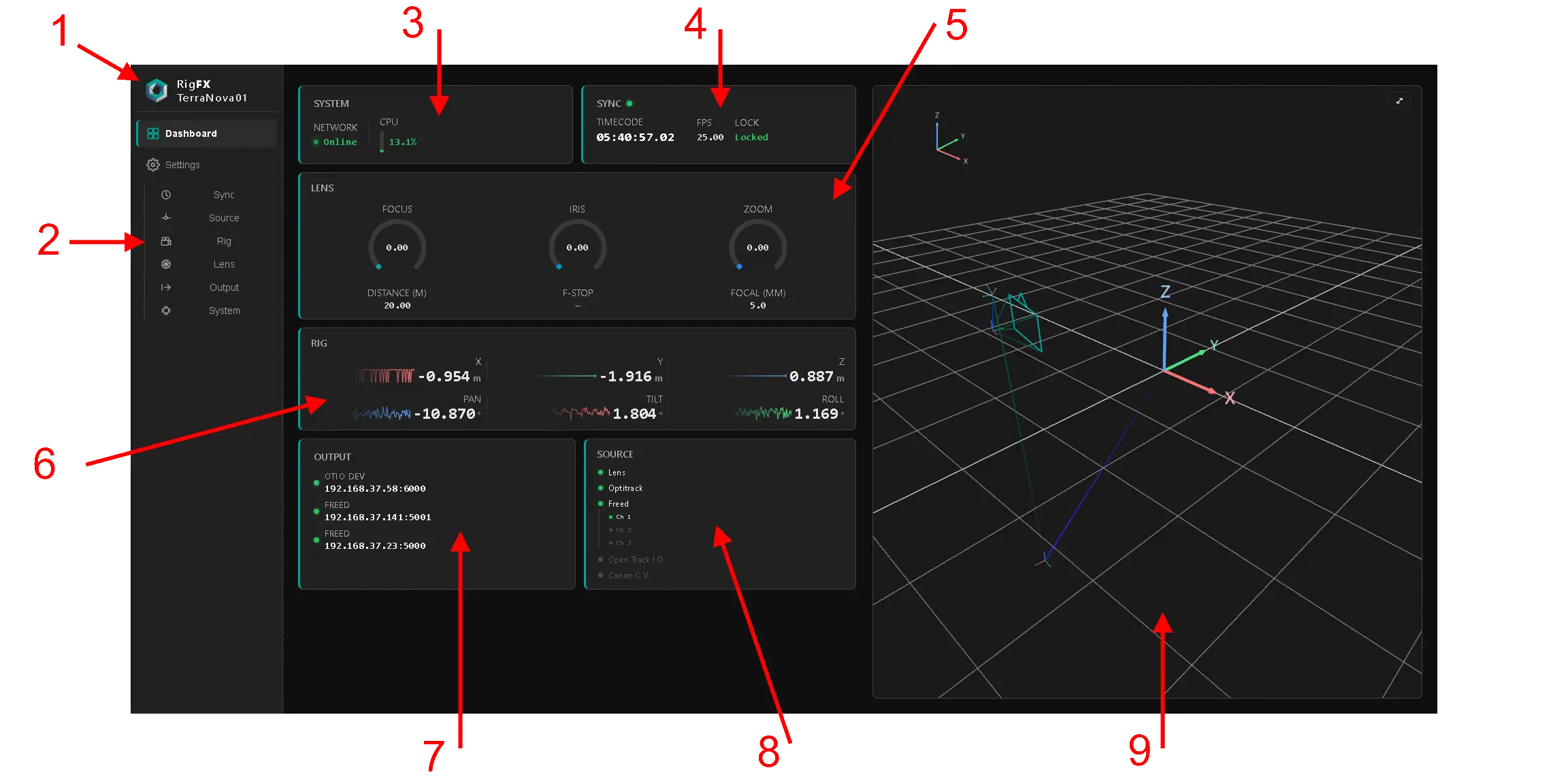Click the CPU value 13.1%

[403, 142]
